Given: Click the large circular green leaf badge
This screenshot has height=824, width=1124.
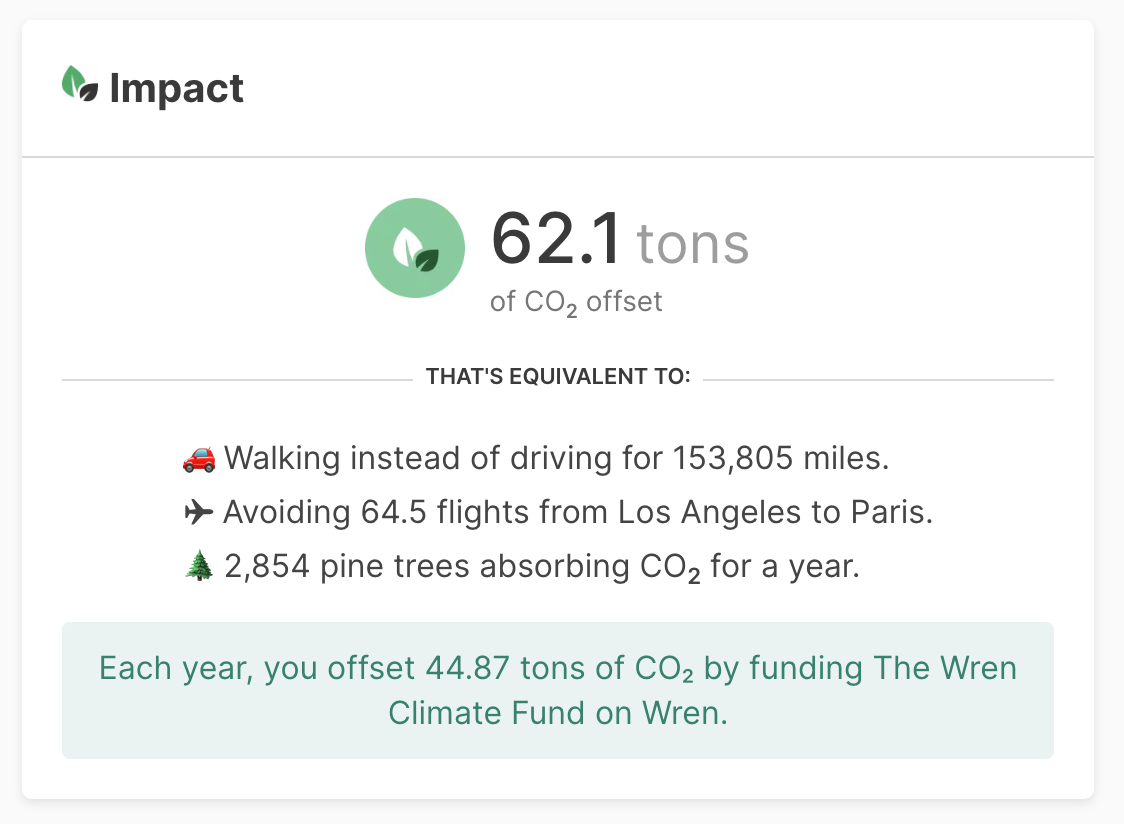Looking at the screenshot, I should click(x=415, y=248).
